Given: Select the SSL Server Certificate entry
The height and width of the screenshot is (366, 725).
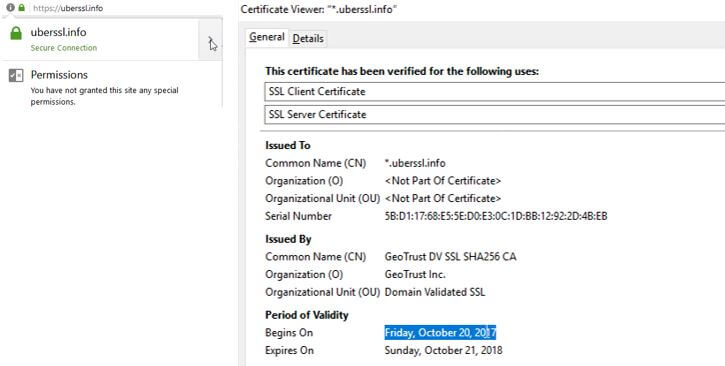Looking at the screenshot, I should point(495,115).
